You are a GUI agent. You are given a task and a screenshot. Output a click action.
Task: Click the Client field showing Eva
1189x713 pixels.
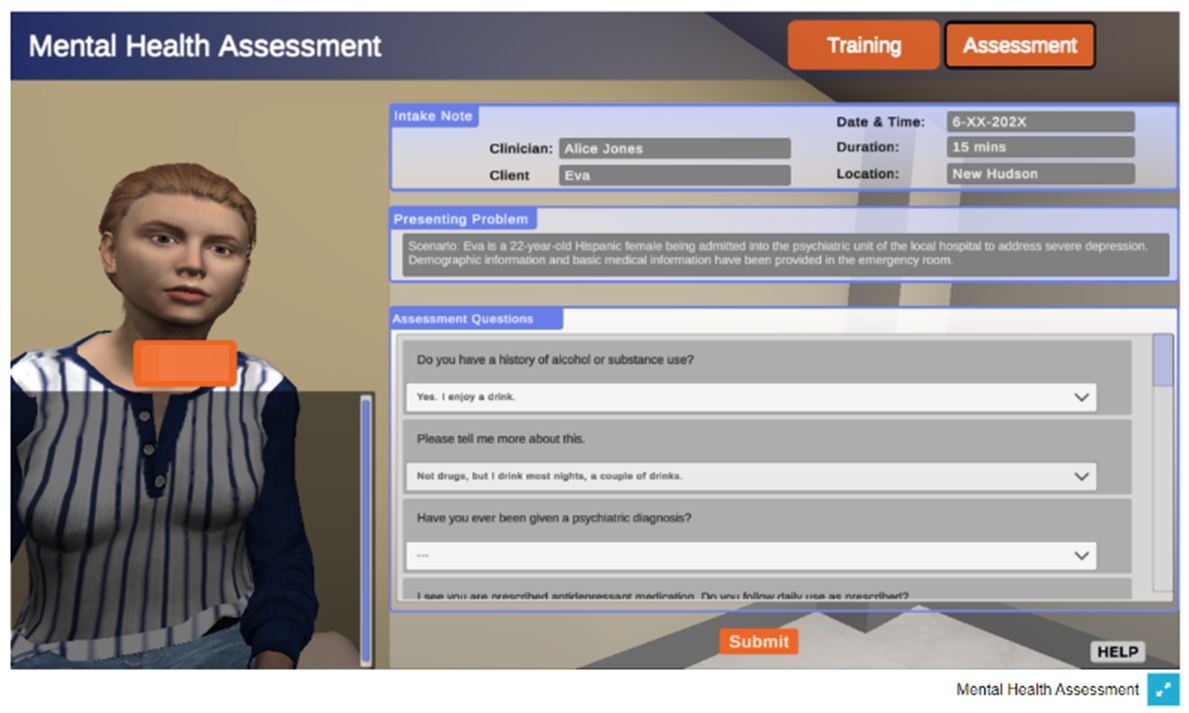click(674, 175)
